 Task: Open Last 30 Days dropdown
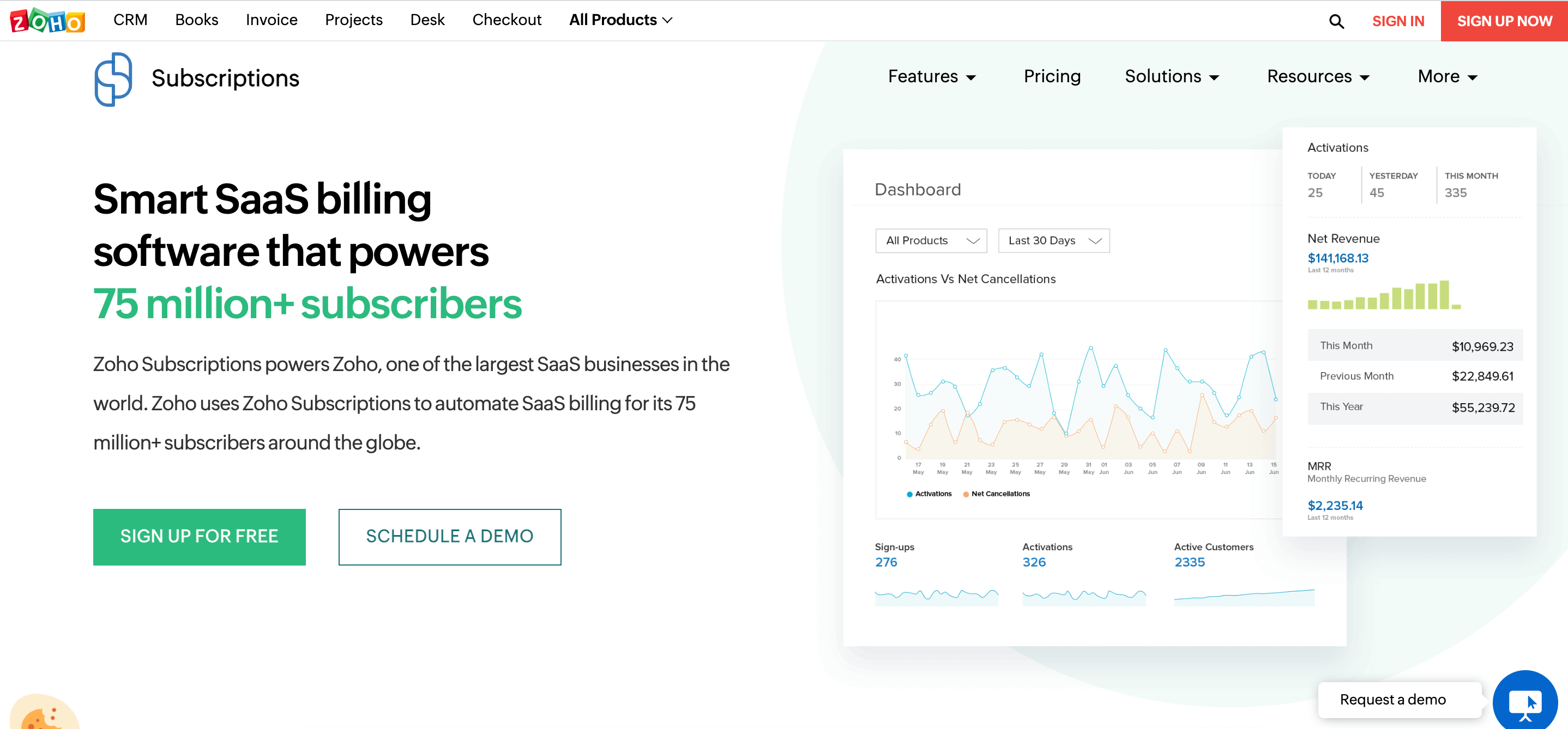[x=1054, y=240]
